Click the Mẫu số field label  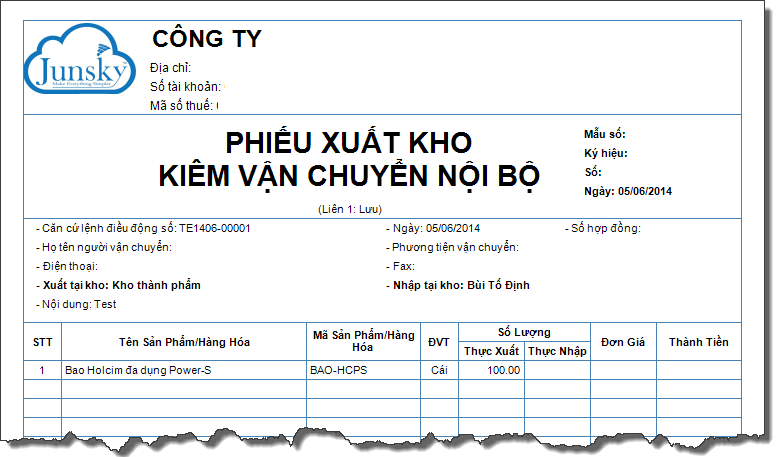pyautogui.click(x=604, y=134)
